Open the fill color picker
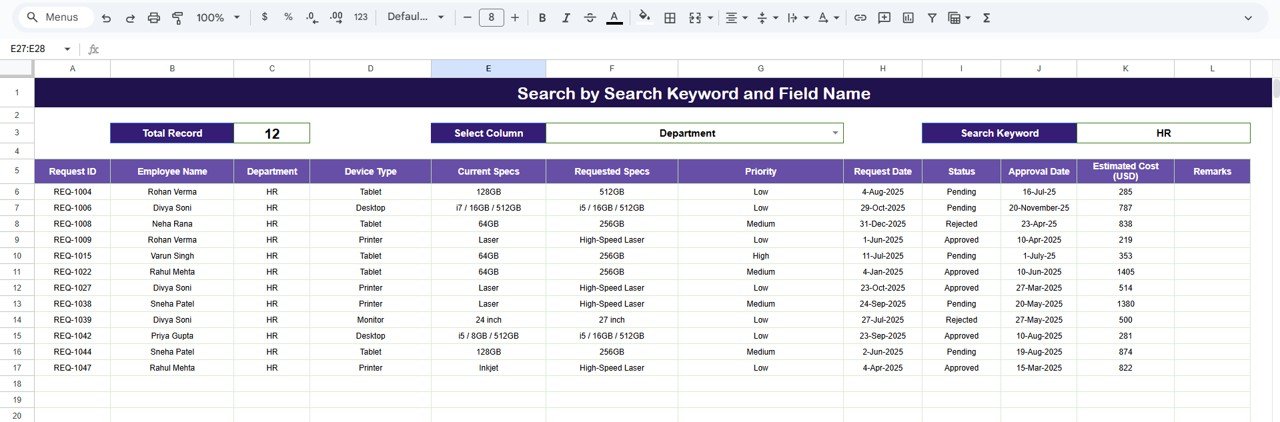The width and height of the screenshot is (1280, 422). [x=644, y=18]
